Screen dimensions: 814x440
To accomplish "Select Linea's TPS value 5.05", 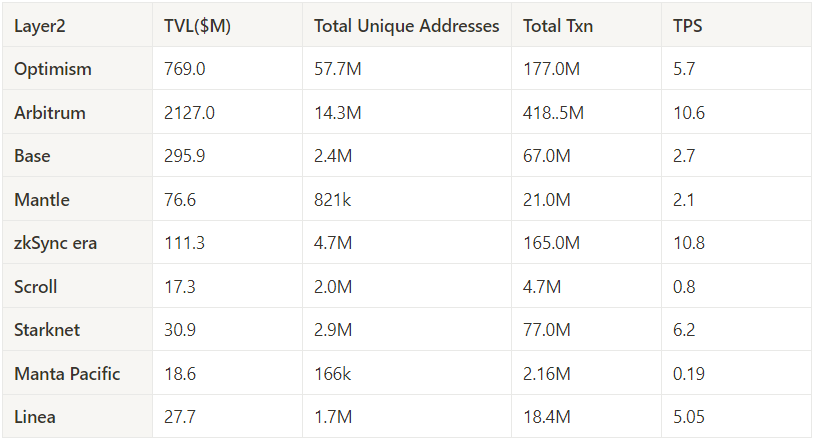I will [689, 417].
